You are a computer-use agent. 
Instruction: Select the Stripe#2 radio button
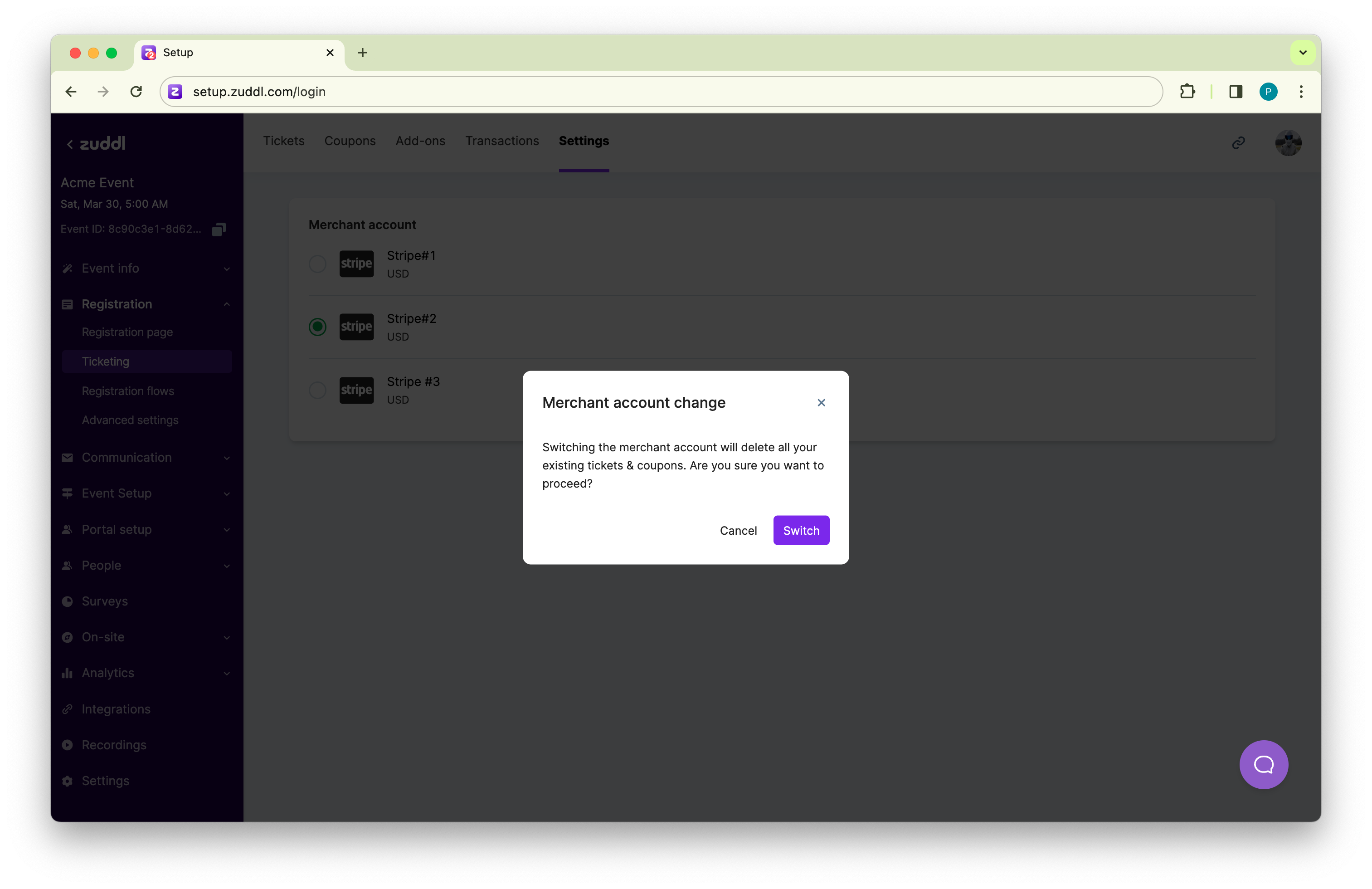(318, 327)
